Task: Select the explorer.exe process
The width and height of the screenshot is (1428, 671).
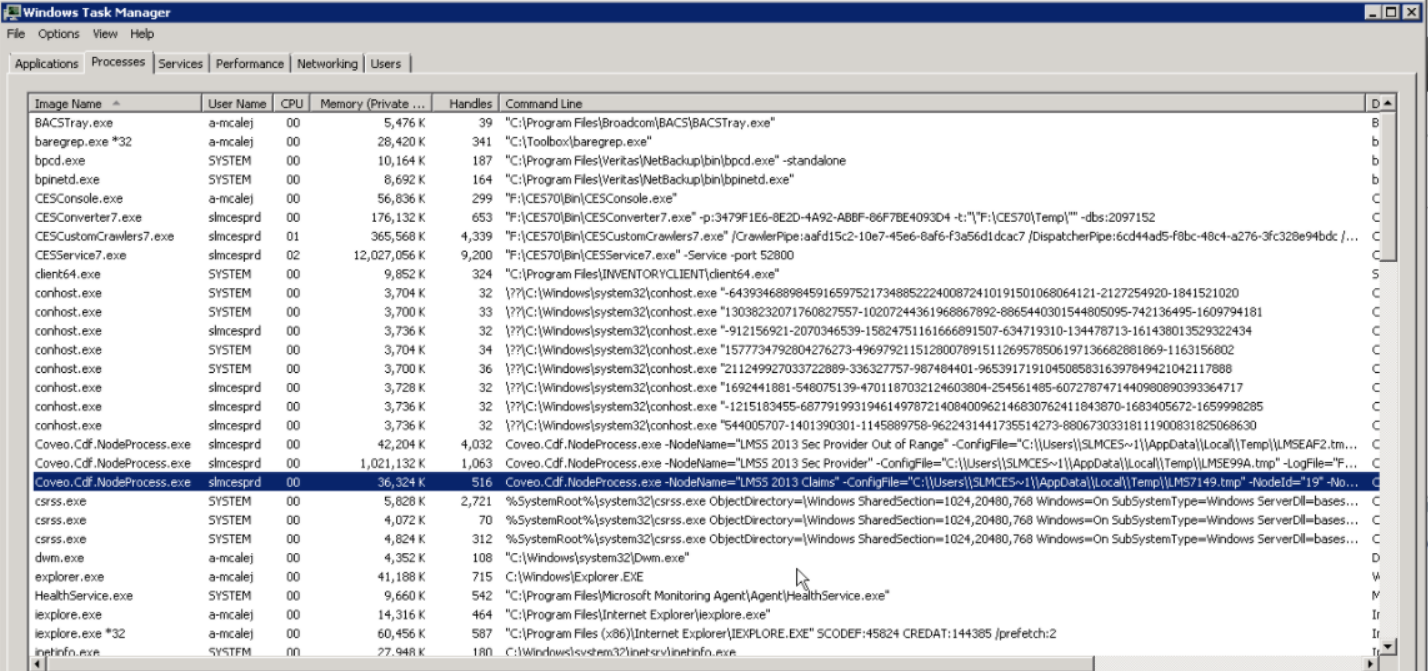Action: point(705,577)
